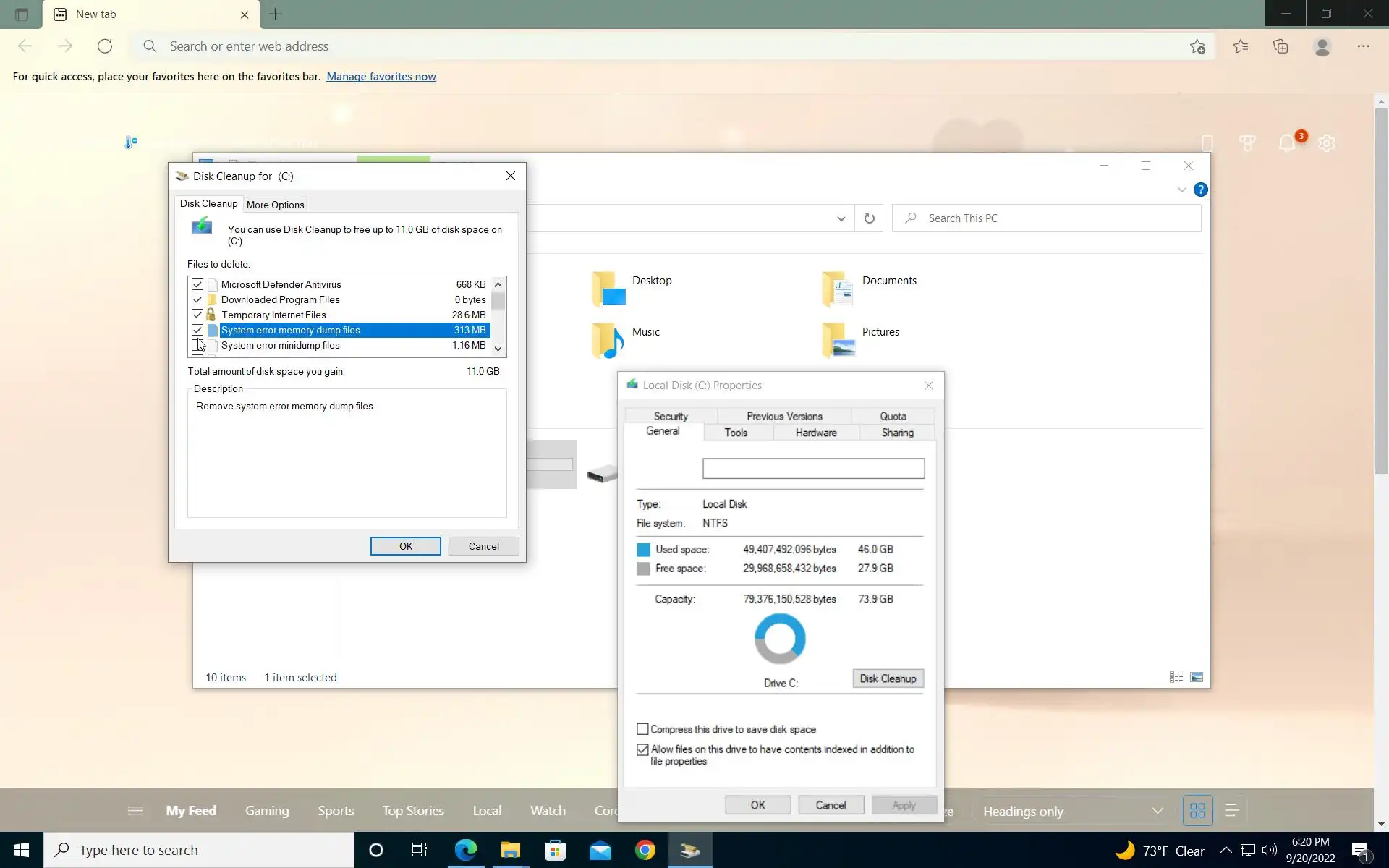Enable Compress this drive checkbox
This screenshot has height=868, width=1389.
642,729
